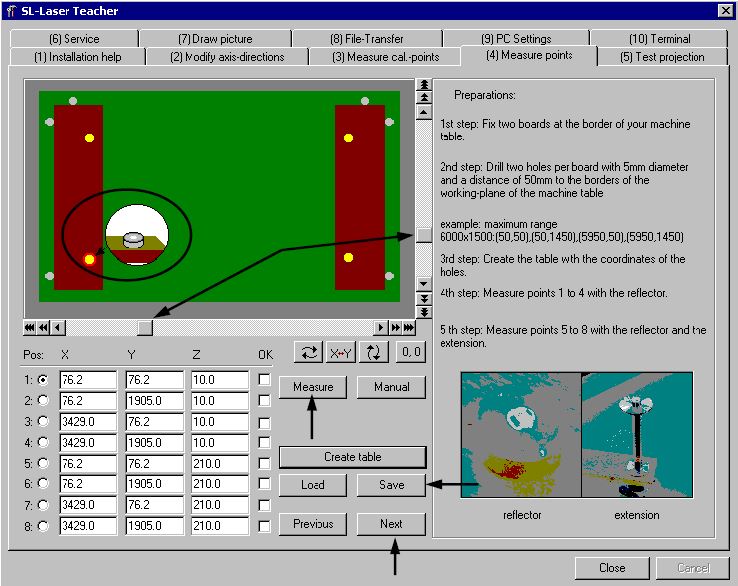Check the OK box for position 8
The image size is (738, 586).
pos(264,526)
